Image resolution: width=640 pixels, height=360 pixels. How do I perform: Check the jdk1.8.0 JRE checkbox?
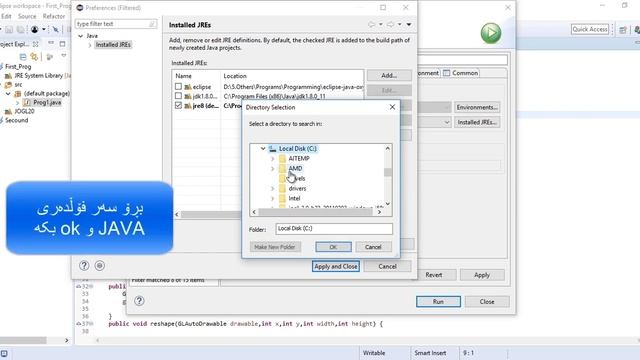tap(178, 96)
